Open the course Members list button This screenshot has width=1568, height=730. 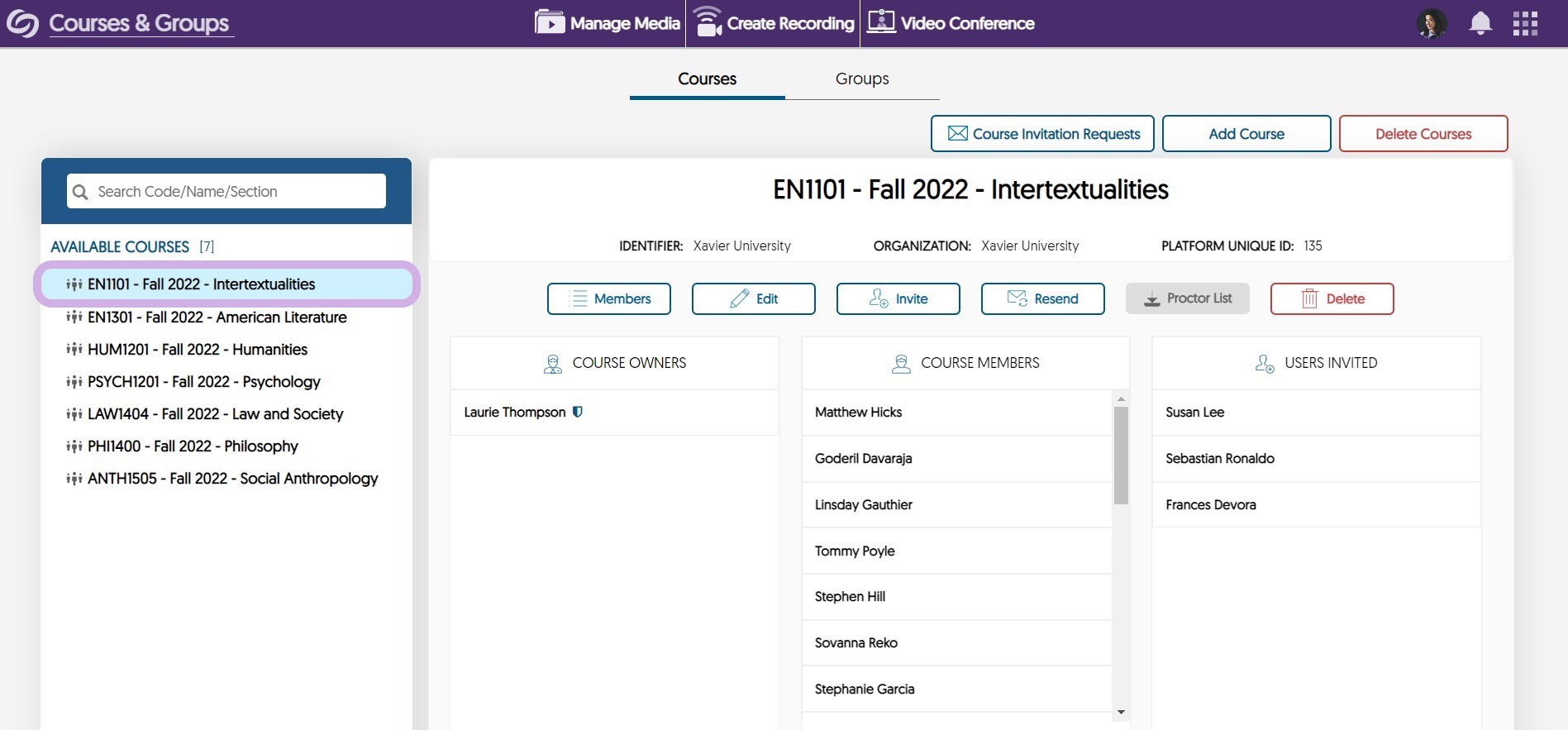click(609, 298)
